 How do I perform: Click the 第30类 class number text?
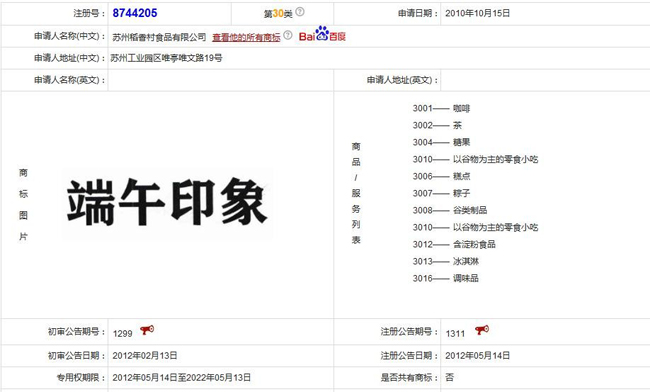(x=278, y=14)
